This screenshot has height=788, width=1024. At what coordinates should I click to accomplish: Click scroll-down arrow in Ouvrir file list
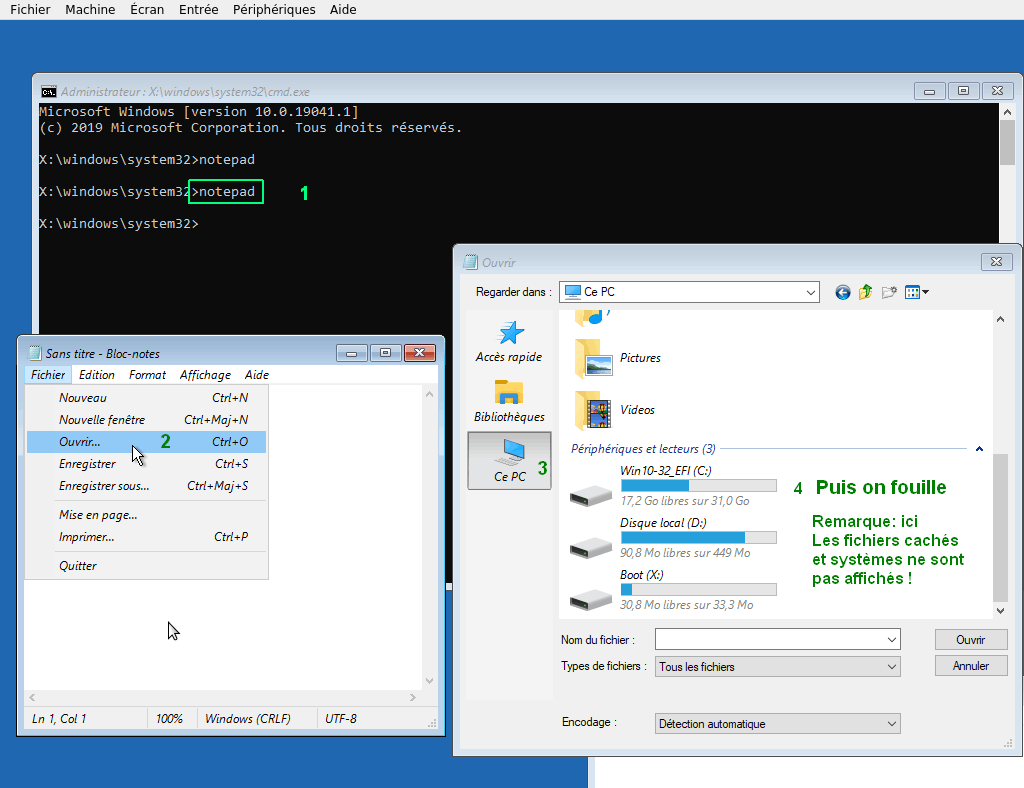[x=1000, y=610]
